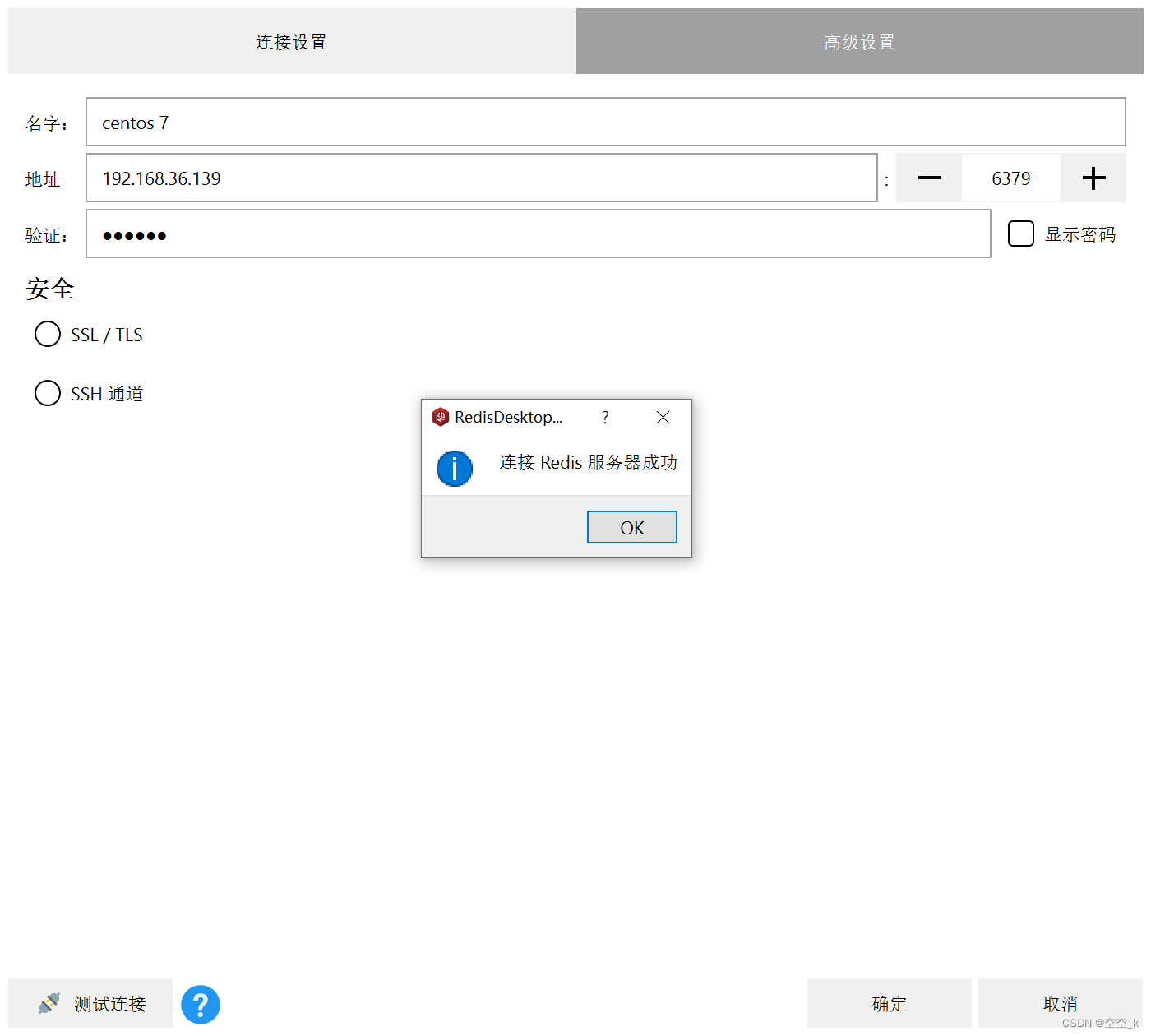Click the 名字 field containing centos 7

pos(606,122)
